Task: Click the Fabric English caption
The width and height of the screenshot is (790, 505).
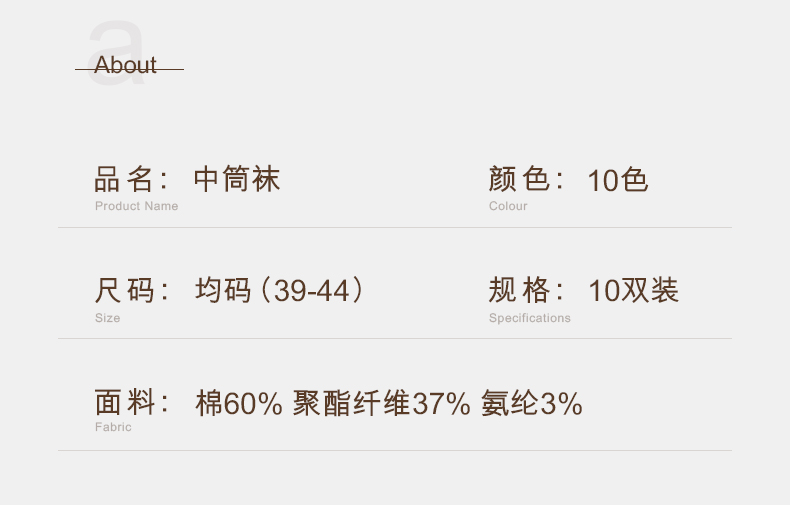Action: point(113,427)
